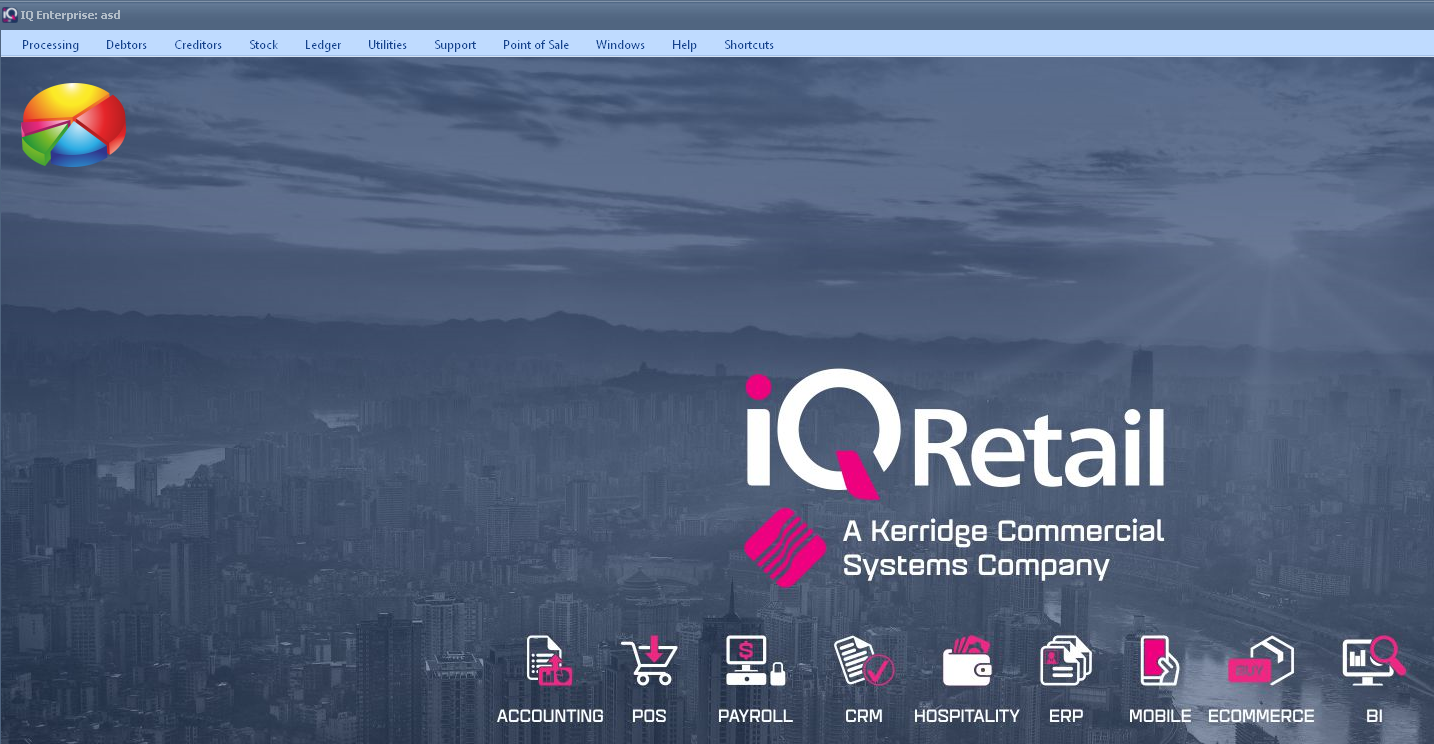Open the Processing menu
This screenshot has height=744, width=1434.
[50, 44]
